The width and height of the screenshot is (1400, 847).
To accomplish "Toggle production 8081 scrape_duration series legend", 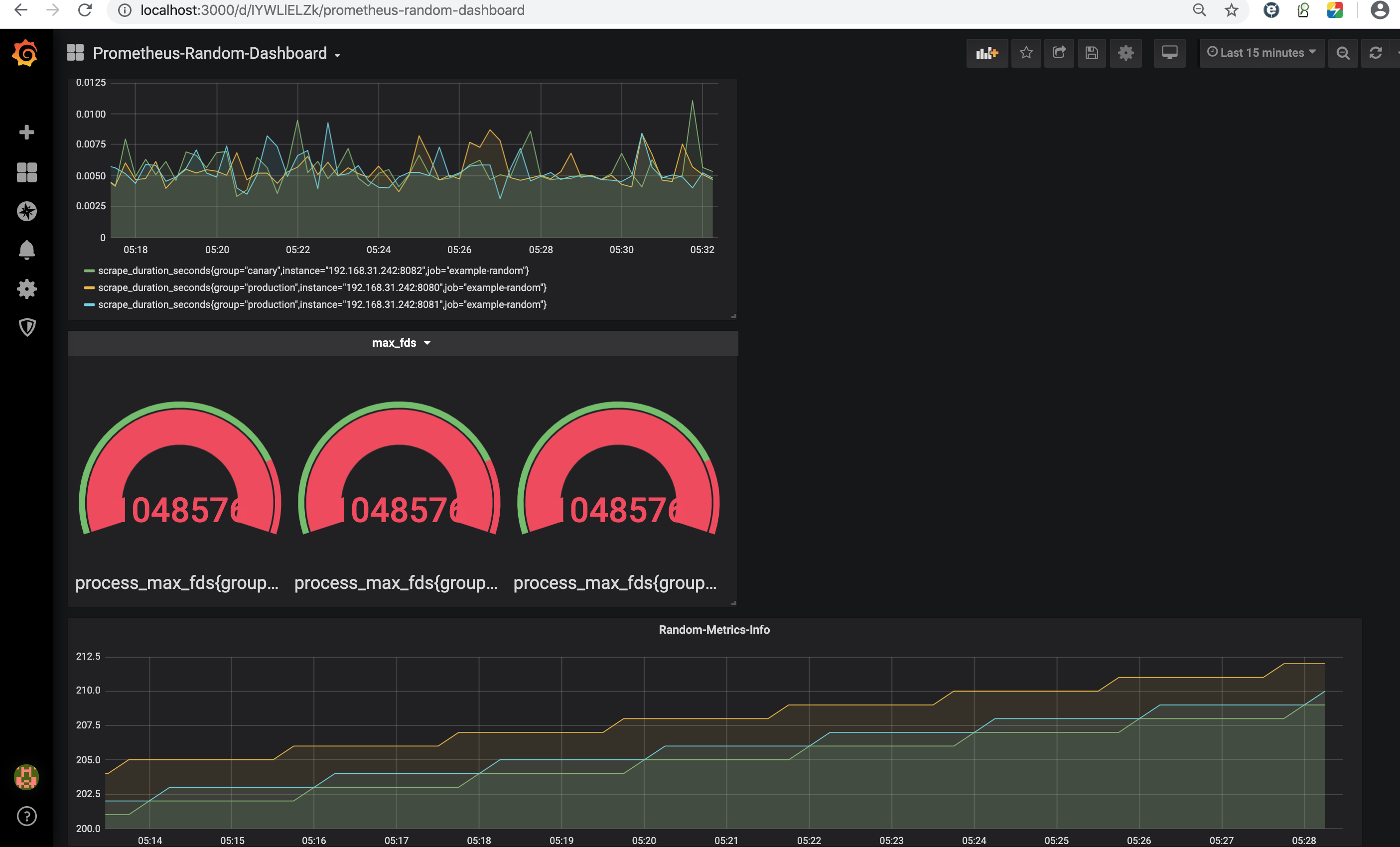I will click(x=321, y=304).
